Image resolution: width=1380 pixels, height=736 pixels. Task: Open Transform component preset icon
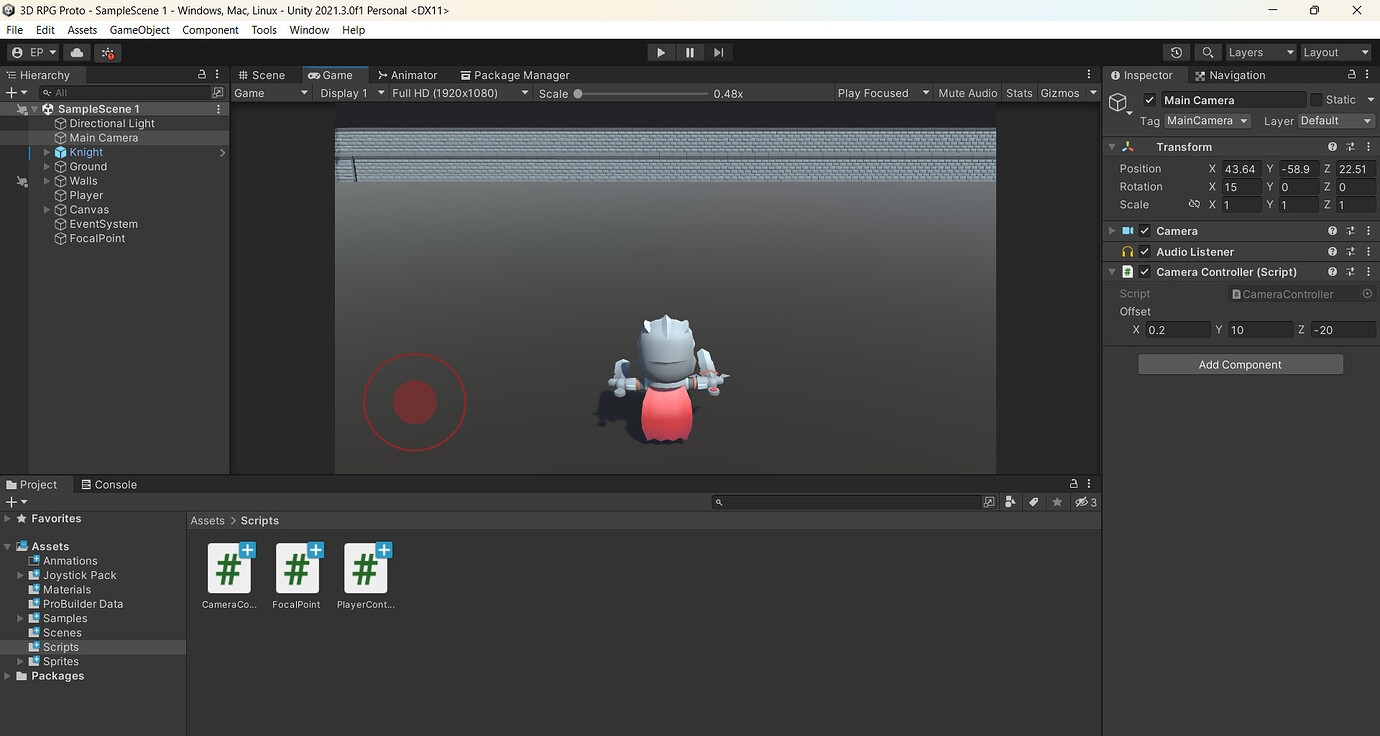click(1350, 147)
